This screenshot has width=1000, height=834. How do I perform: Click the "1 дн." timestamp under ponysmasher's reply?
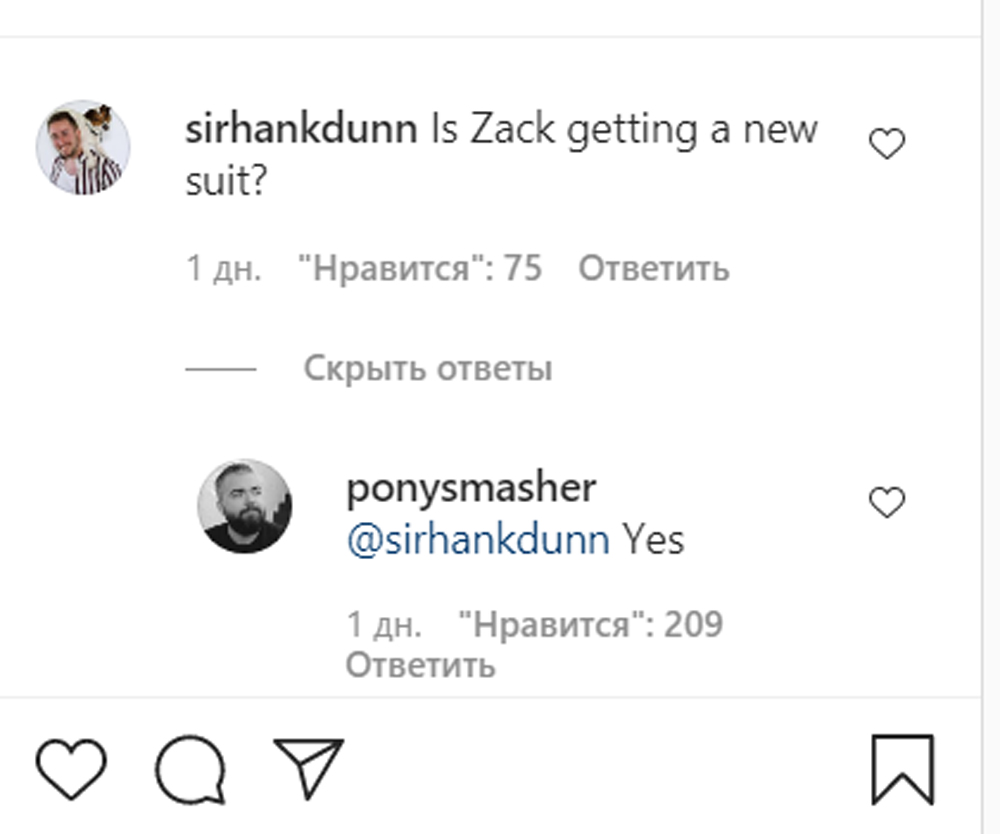384,625
